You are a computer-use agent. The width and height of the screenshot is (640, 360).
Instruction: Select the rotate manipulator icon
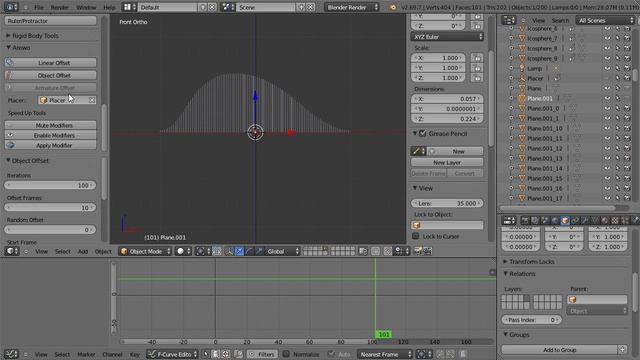pos(249,251)
